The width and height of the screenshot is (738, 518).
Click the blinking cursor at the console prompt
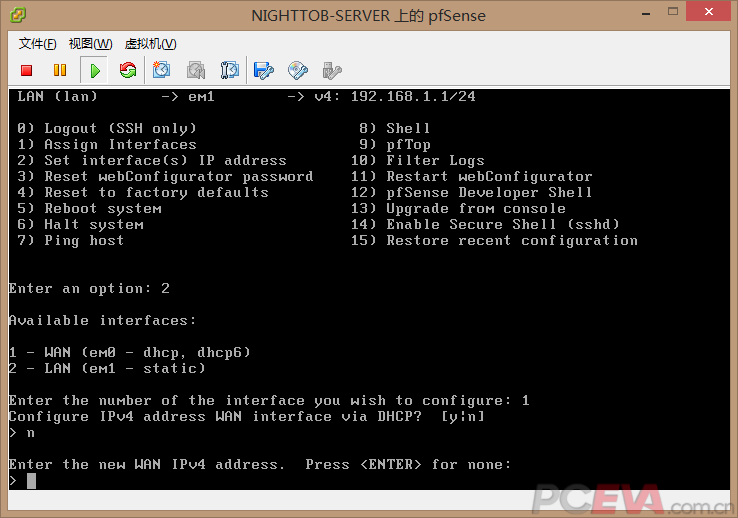[31, 481]
